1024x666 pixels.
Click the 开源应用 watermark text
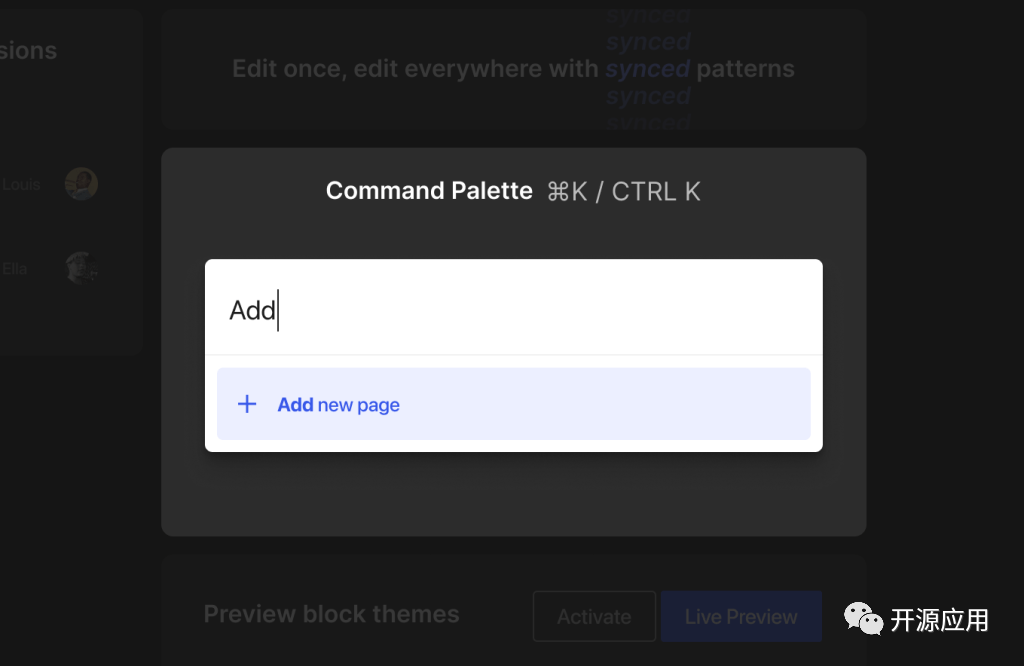point(939,620)
